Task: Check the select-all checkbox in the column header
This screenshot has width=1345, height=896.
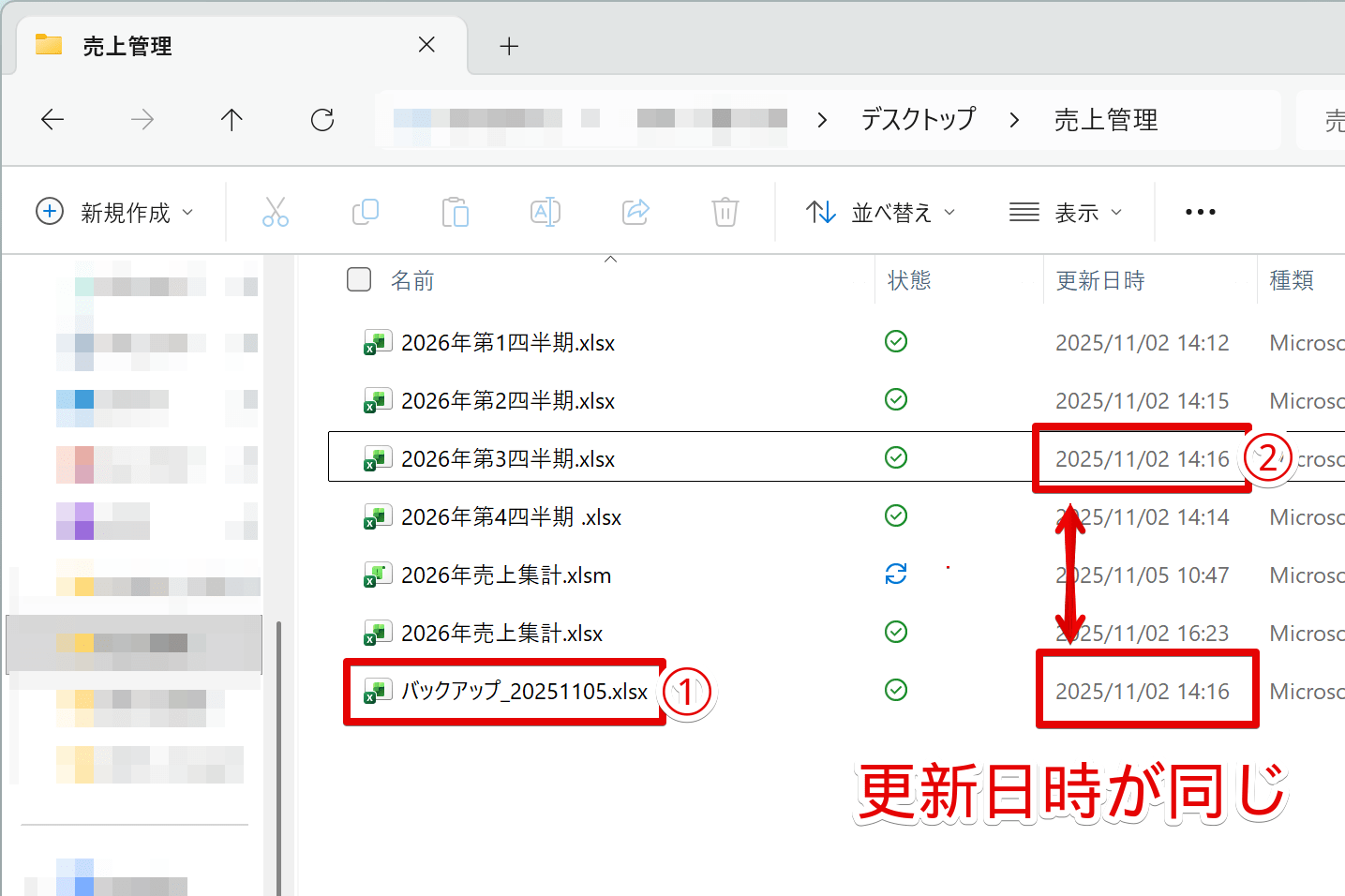Action: (359, 279)
